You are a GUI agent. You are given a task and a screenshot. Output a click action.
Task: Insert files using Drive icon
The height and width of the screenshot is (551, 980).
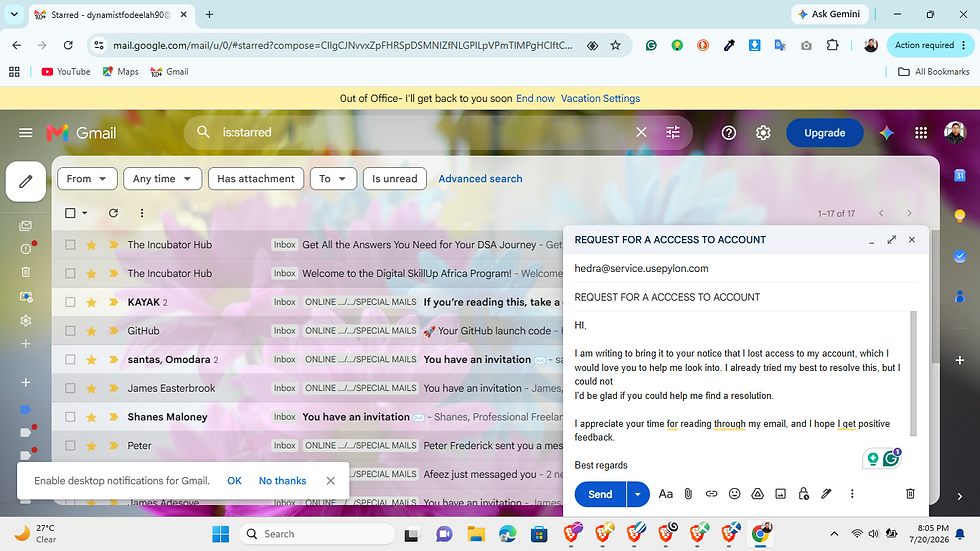(x=758, y=494)
